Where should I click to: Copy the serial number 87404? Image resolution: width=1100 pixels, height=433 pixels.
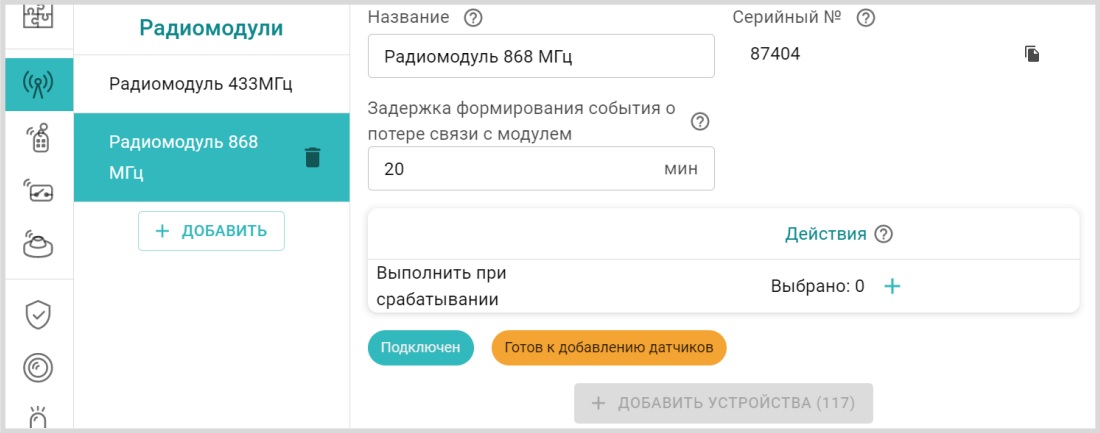click(x=1032, y=54)
